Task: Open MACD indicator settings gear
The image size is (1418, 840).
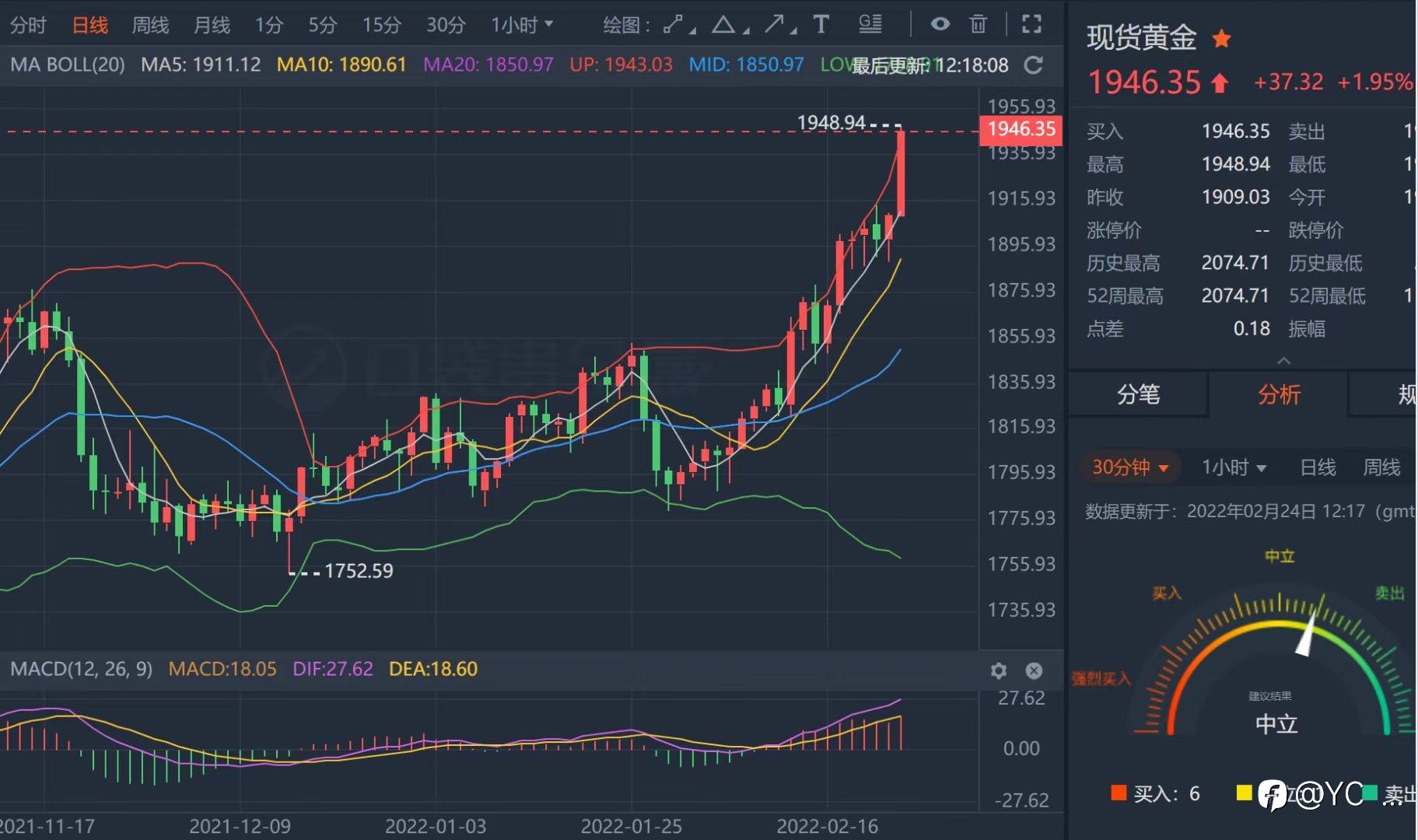Action: (999, 670)
